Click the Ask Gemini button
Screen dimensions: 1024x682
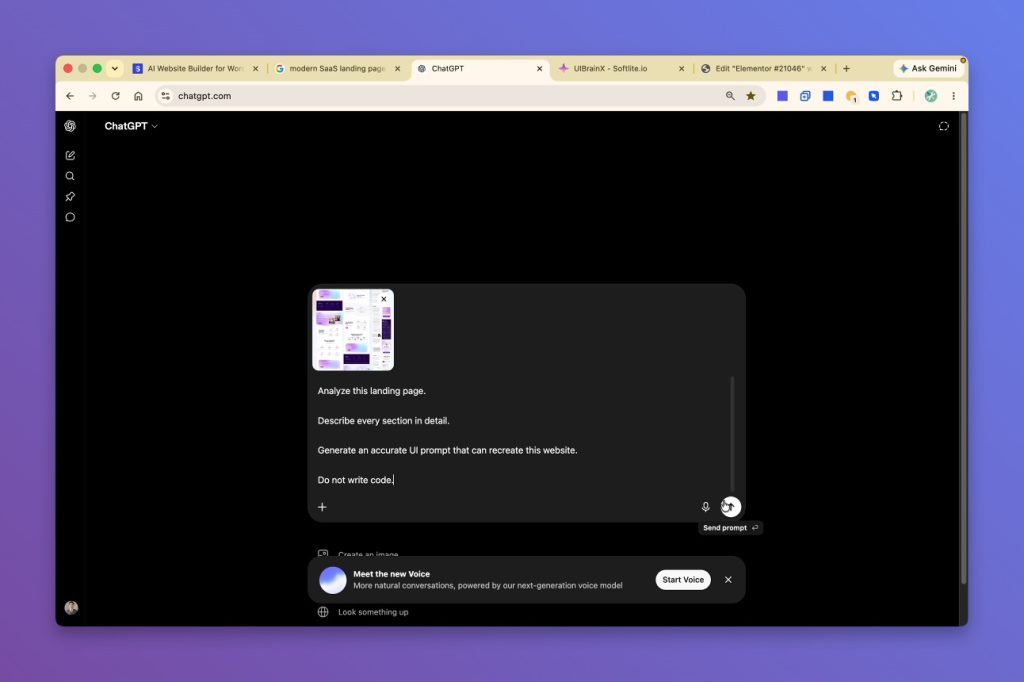click(928, 69)
